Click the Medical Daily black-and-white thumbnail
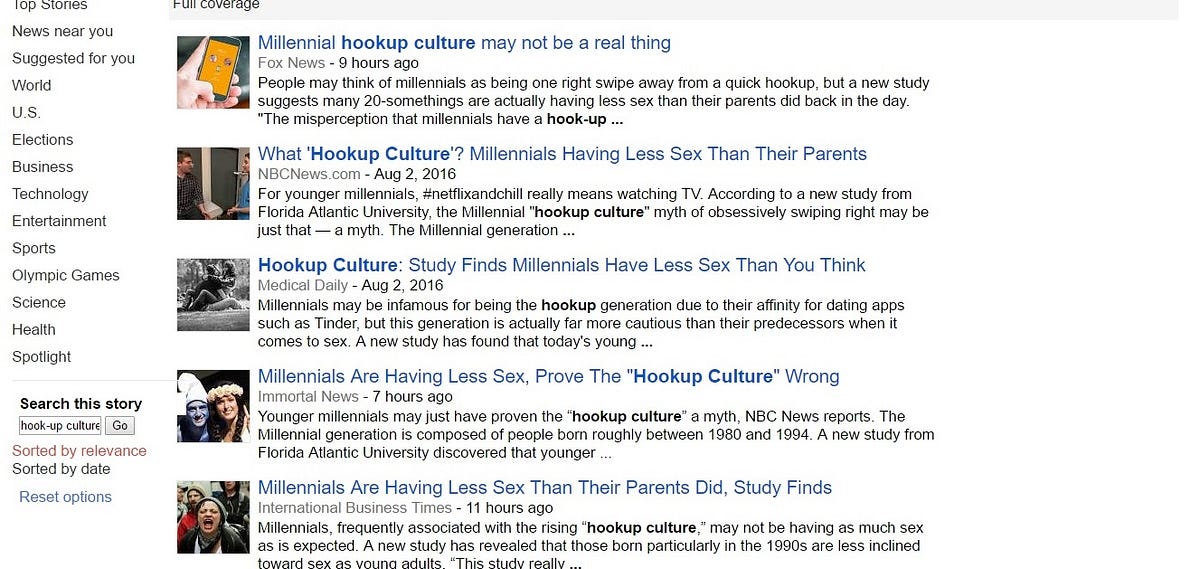Image resolution: width=1200 pixels, height=569 pixels. click(213, 294)
